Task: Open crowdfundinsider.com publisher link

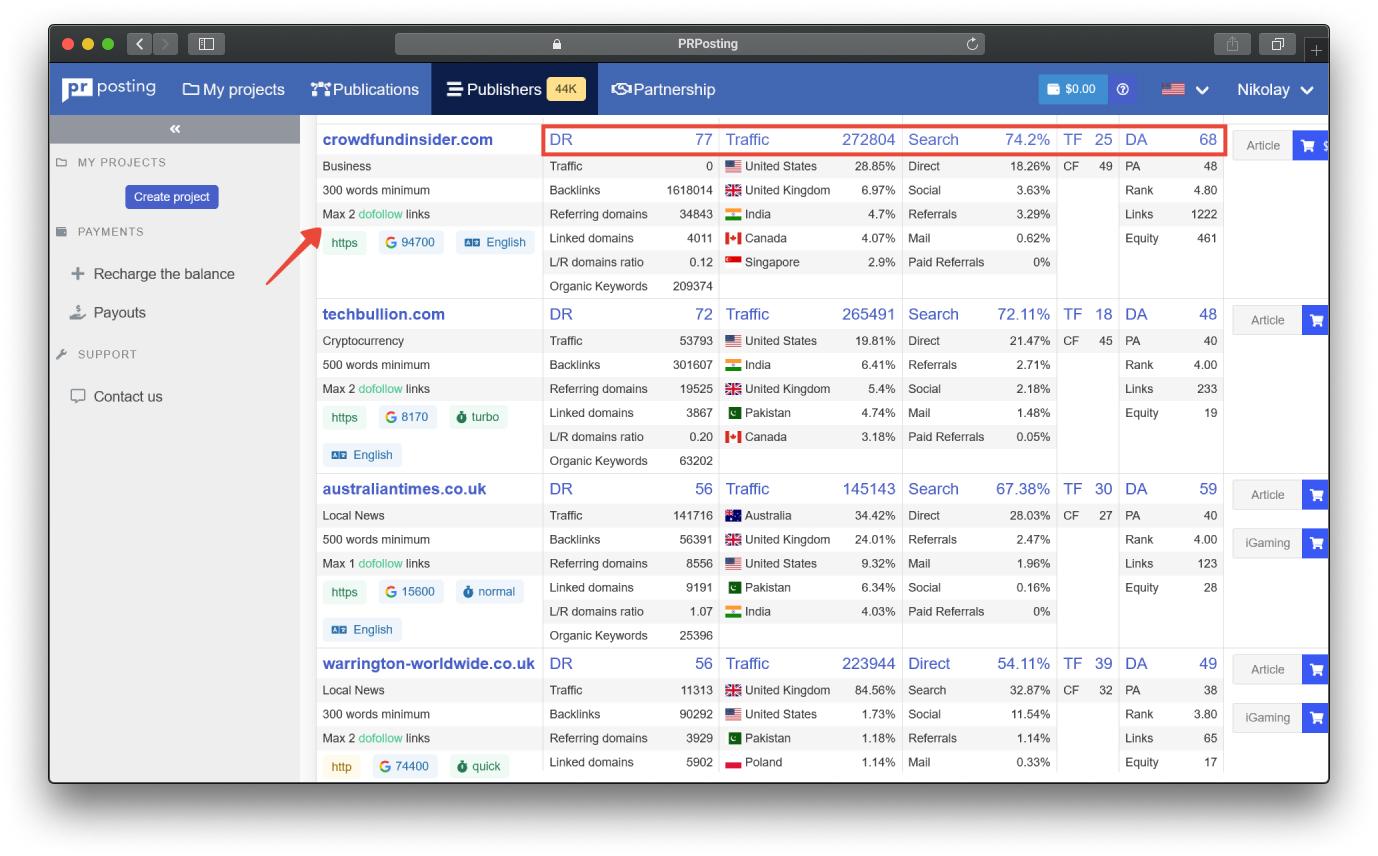Action: click(x=408, y=139)
